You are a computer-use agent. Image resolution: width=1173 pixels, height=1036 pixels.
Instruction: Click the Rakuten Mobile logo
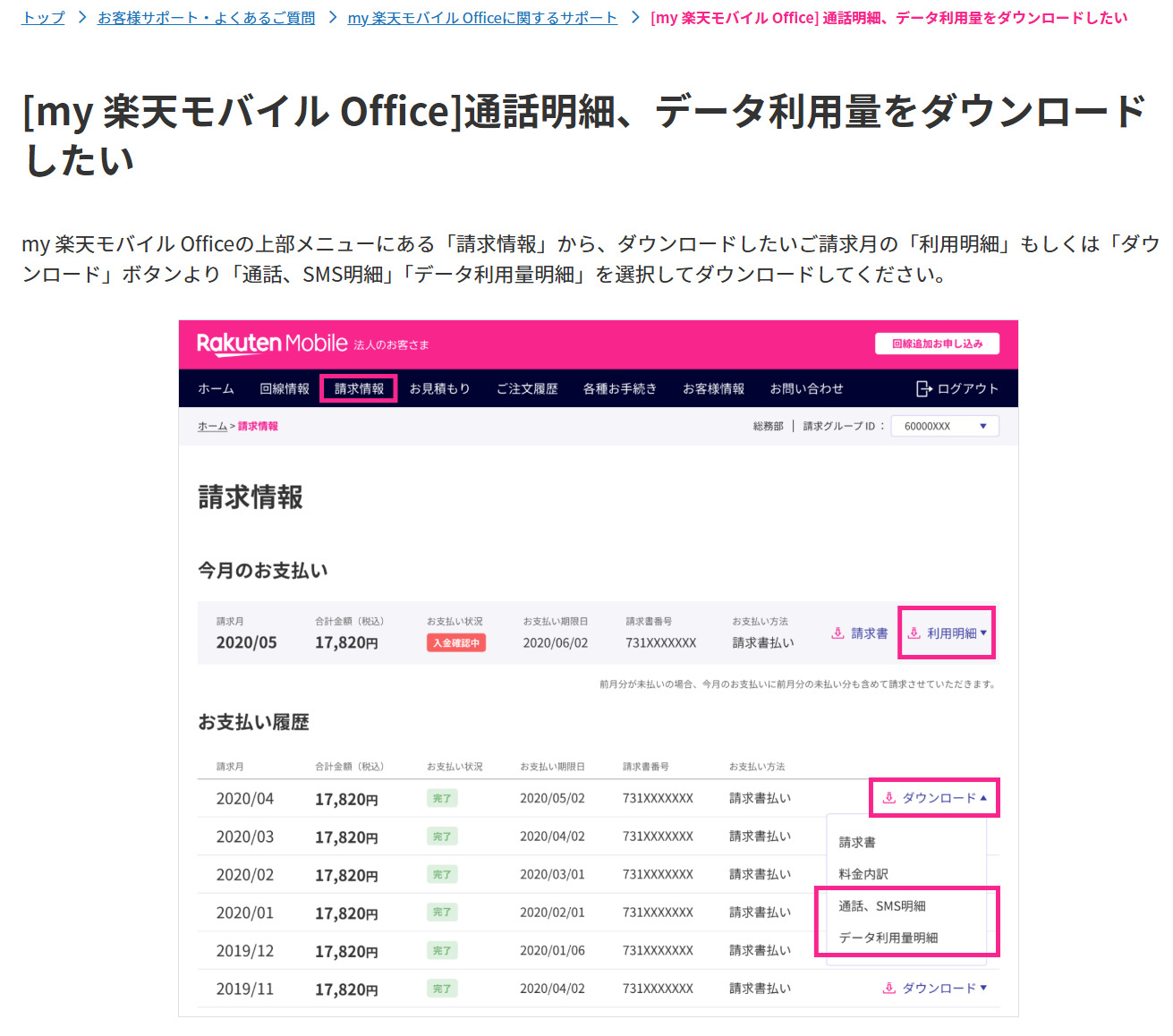click(x=271, y=344)
